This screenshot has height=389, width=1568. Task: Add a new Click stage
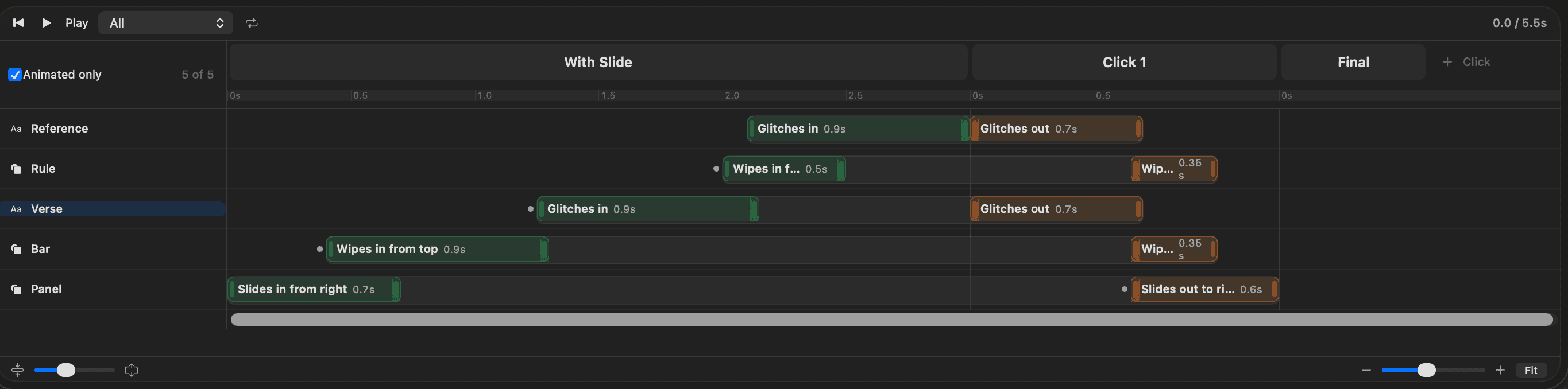pos(1466,62)
